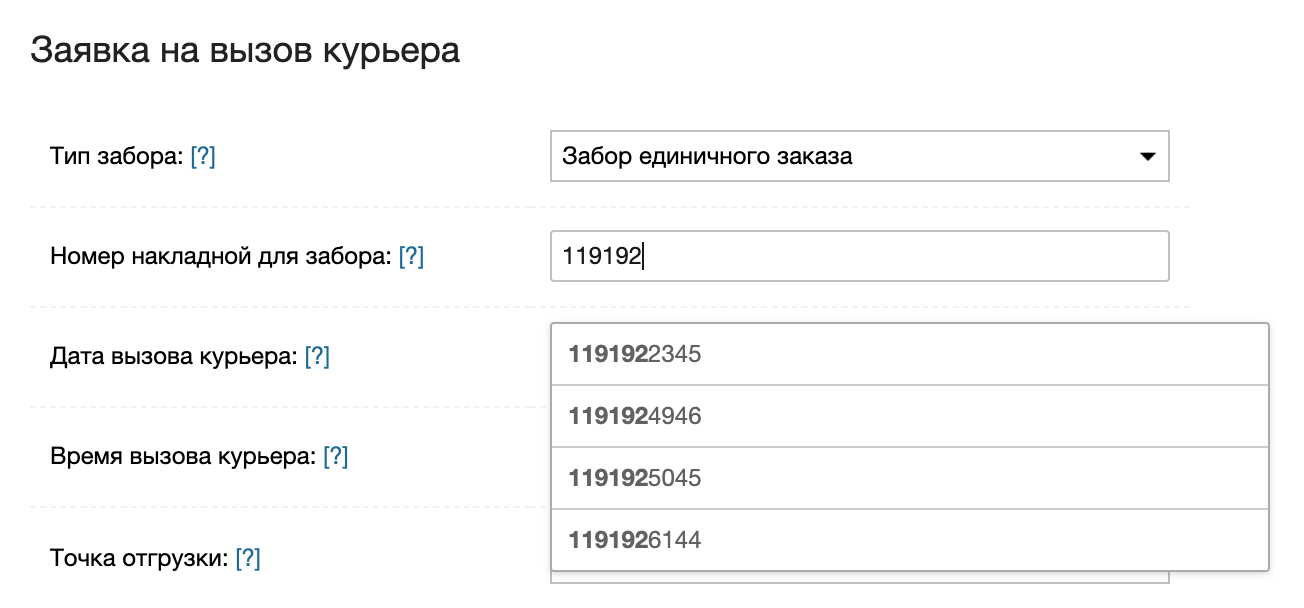Click the partially hidden Точка отгрузки field
This screenshot has width=1304, height=608.
tap(858, 577)
